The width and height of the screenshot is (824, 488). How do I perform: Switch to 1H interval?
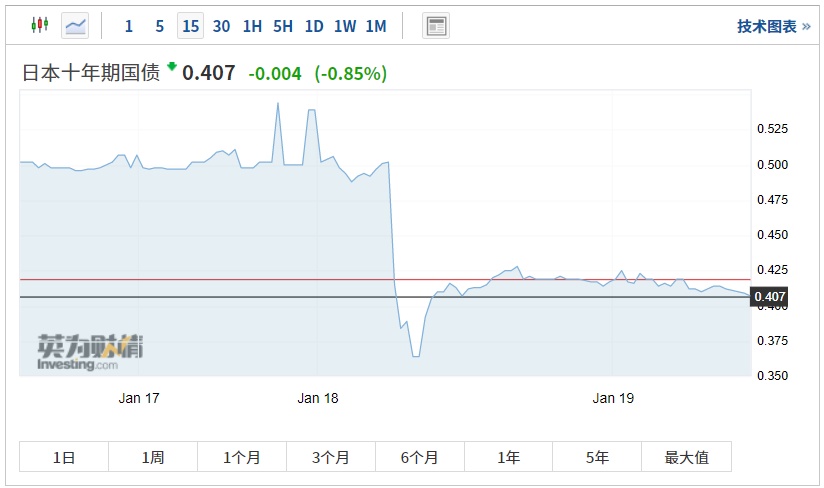pos(252,27)
